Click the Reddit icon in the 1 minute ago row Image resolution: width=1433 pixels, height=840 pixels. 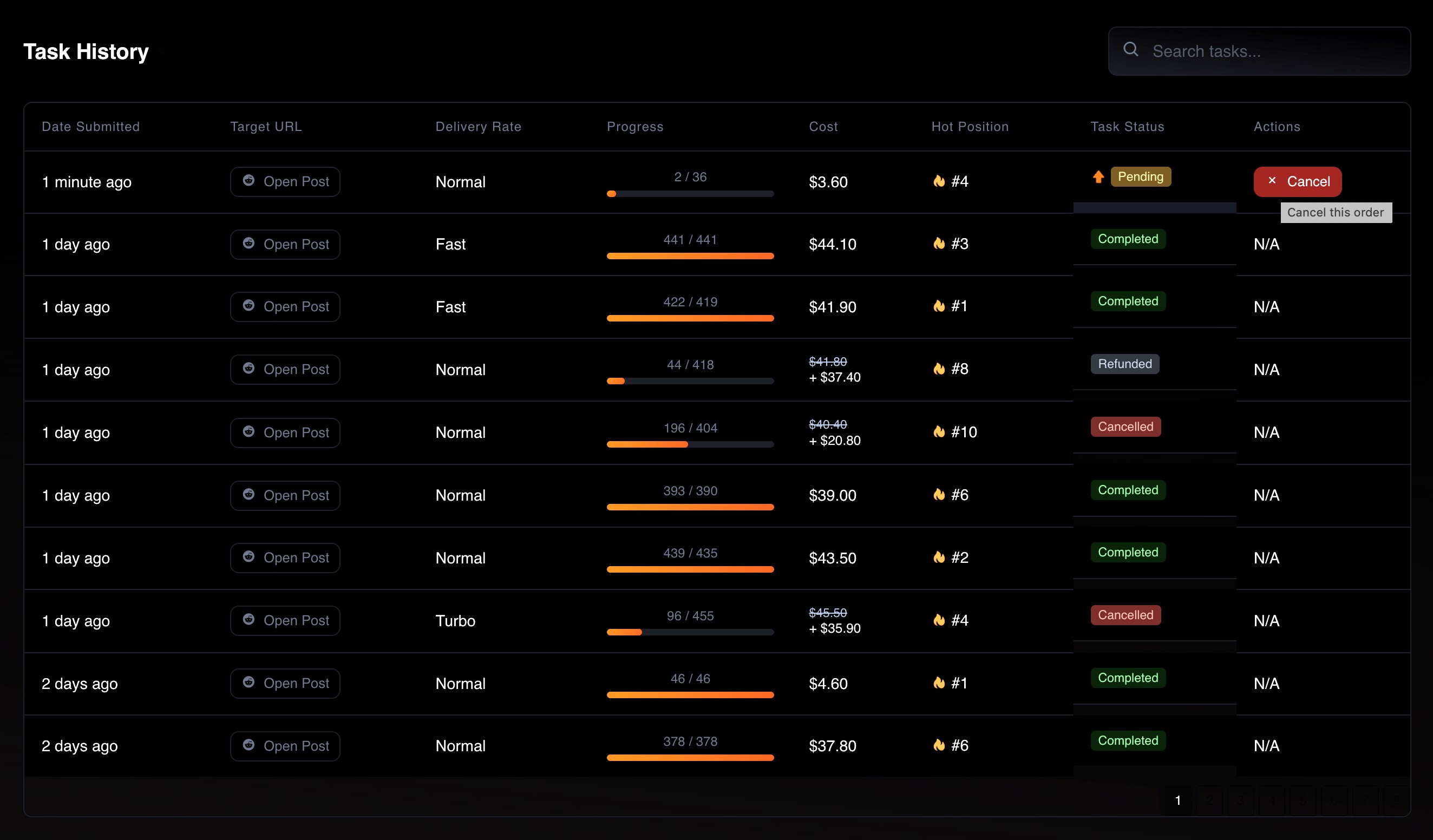tap(248, 181)
